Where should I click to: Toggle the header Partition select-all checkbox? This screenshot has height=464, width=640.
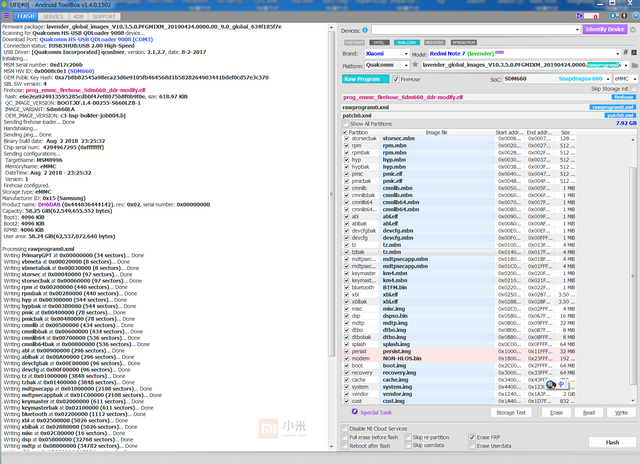(345, 132)
